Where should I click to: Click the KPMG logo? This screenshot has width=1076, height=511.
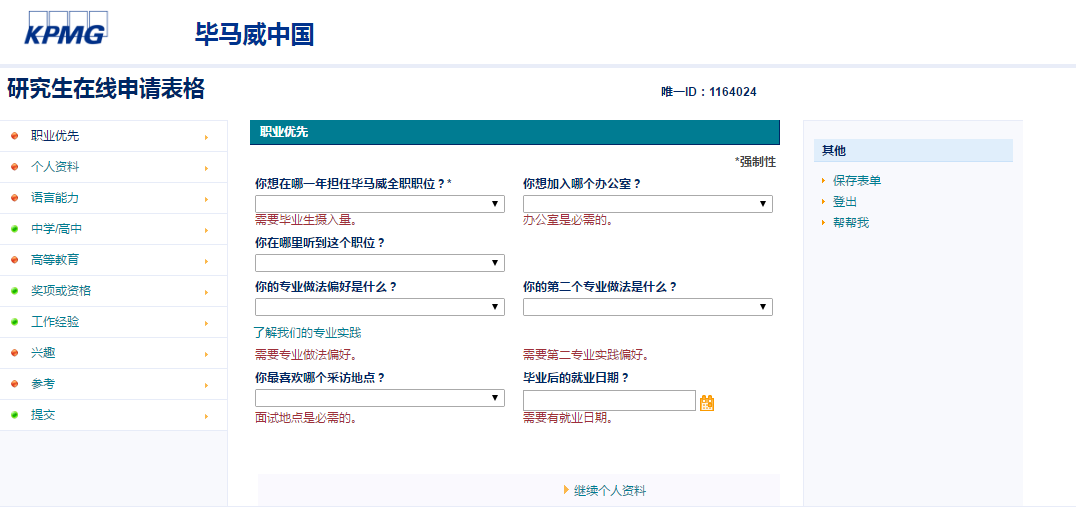click(65, 29)
